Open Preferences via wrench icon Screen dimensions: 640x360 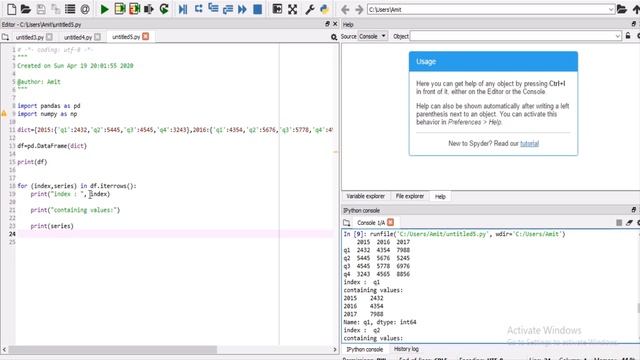[x=310, y=9]
